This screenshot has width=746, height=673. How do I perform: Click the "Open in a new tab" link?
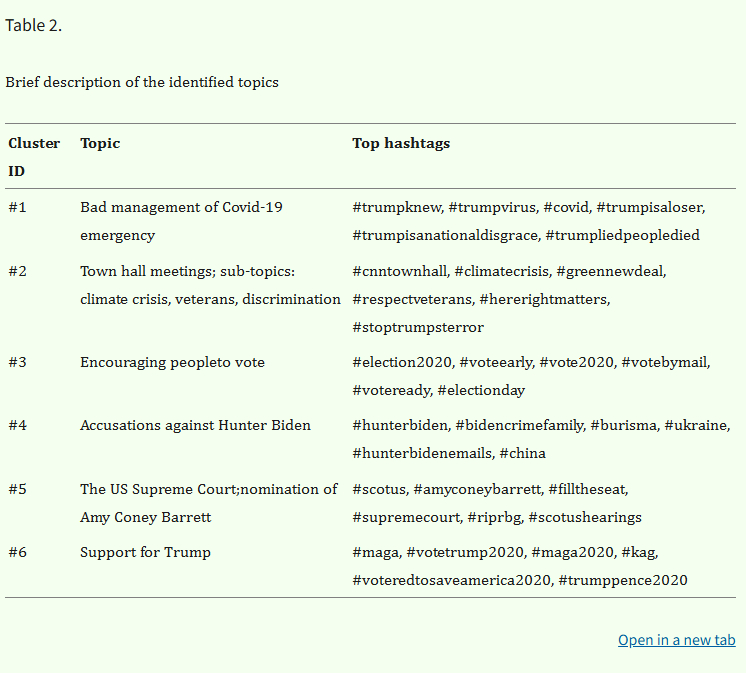pyautogui.click(x=676, y=640)
